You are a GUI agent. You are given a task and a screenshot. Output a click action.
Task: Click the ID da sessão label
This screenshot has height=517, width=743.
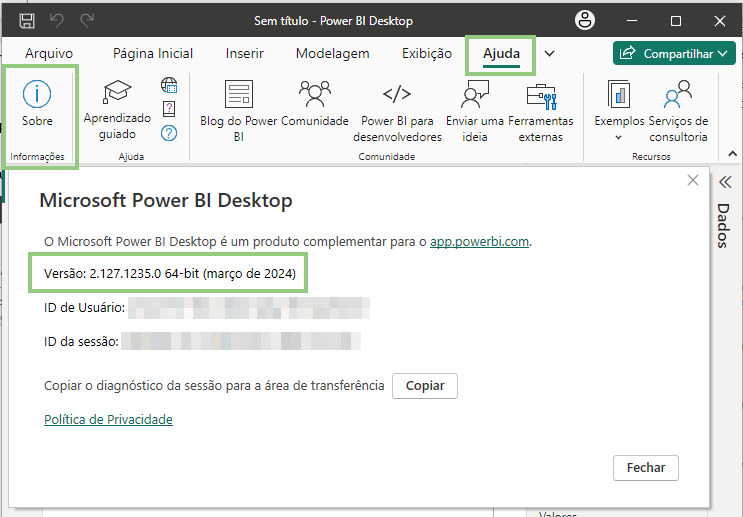point(81,342)
